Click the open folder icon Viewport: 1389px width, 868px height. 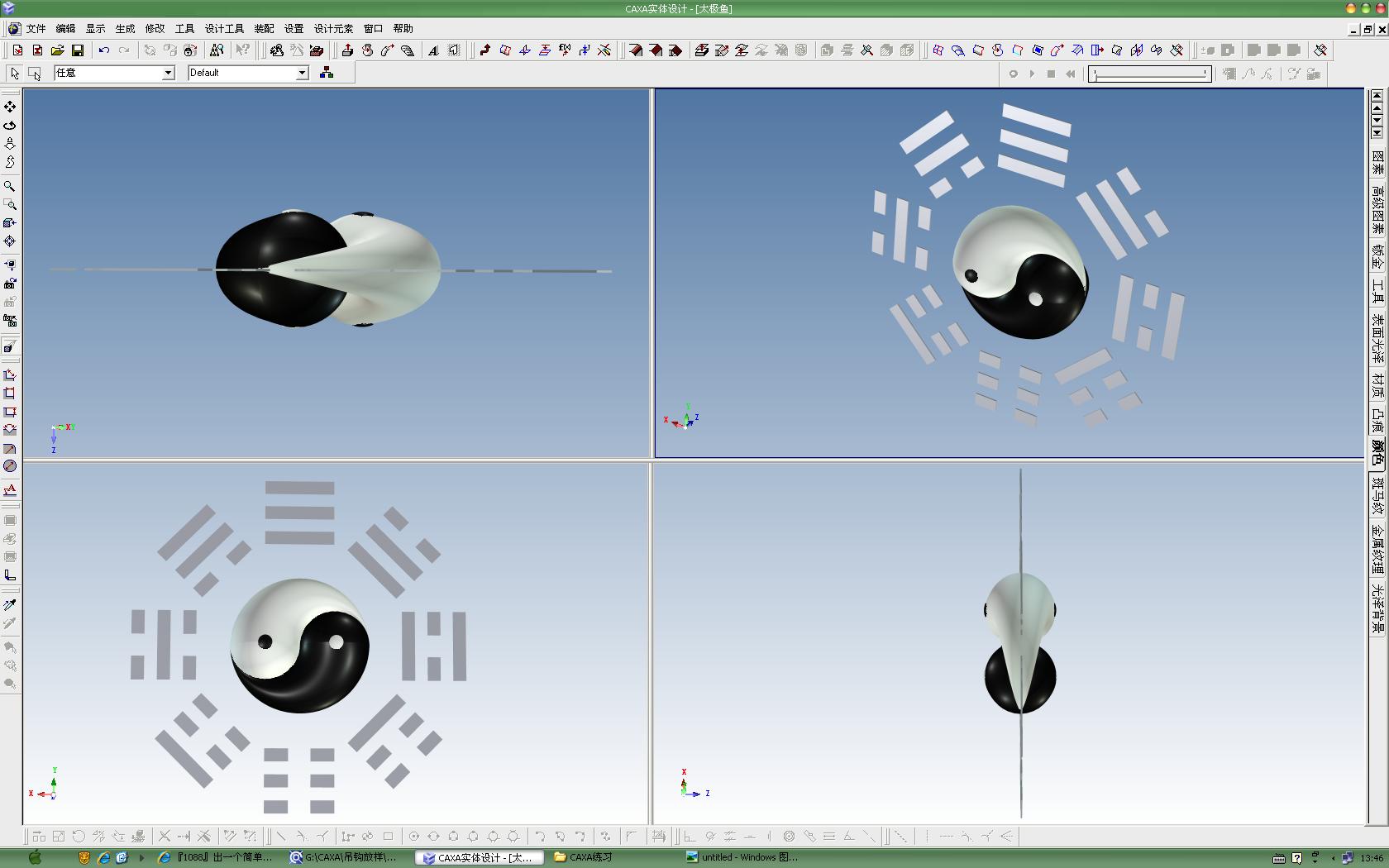(x=57, y=50)
